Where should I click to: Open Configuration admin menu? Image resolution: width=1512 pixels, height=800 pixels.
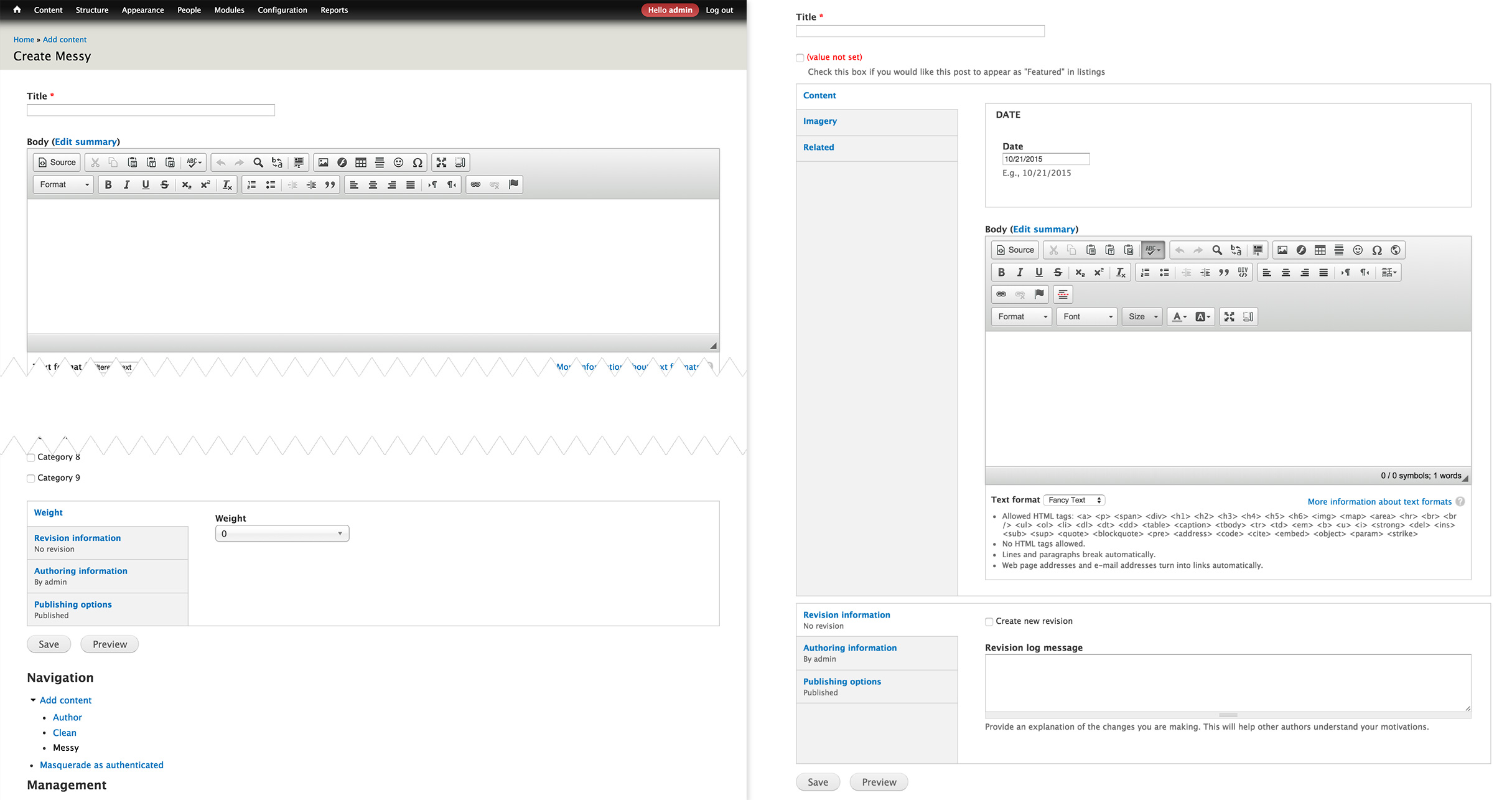click(282, 10)
